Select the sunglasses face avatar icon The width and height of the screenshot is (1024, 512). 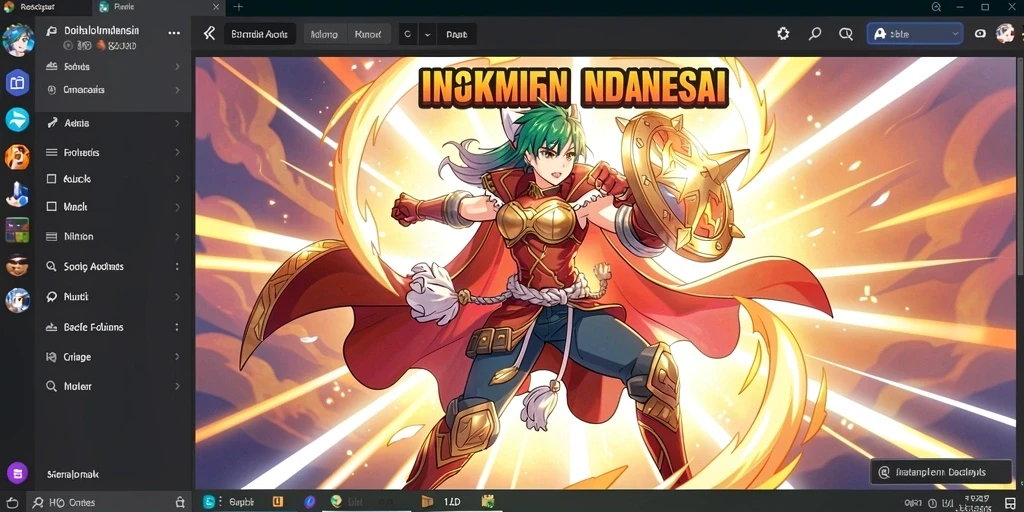17,265
